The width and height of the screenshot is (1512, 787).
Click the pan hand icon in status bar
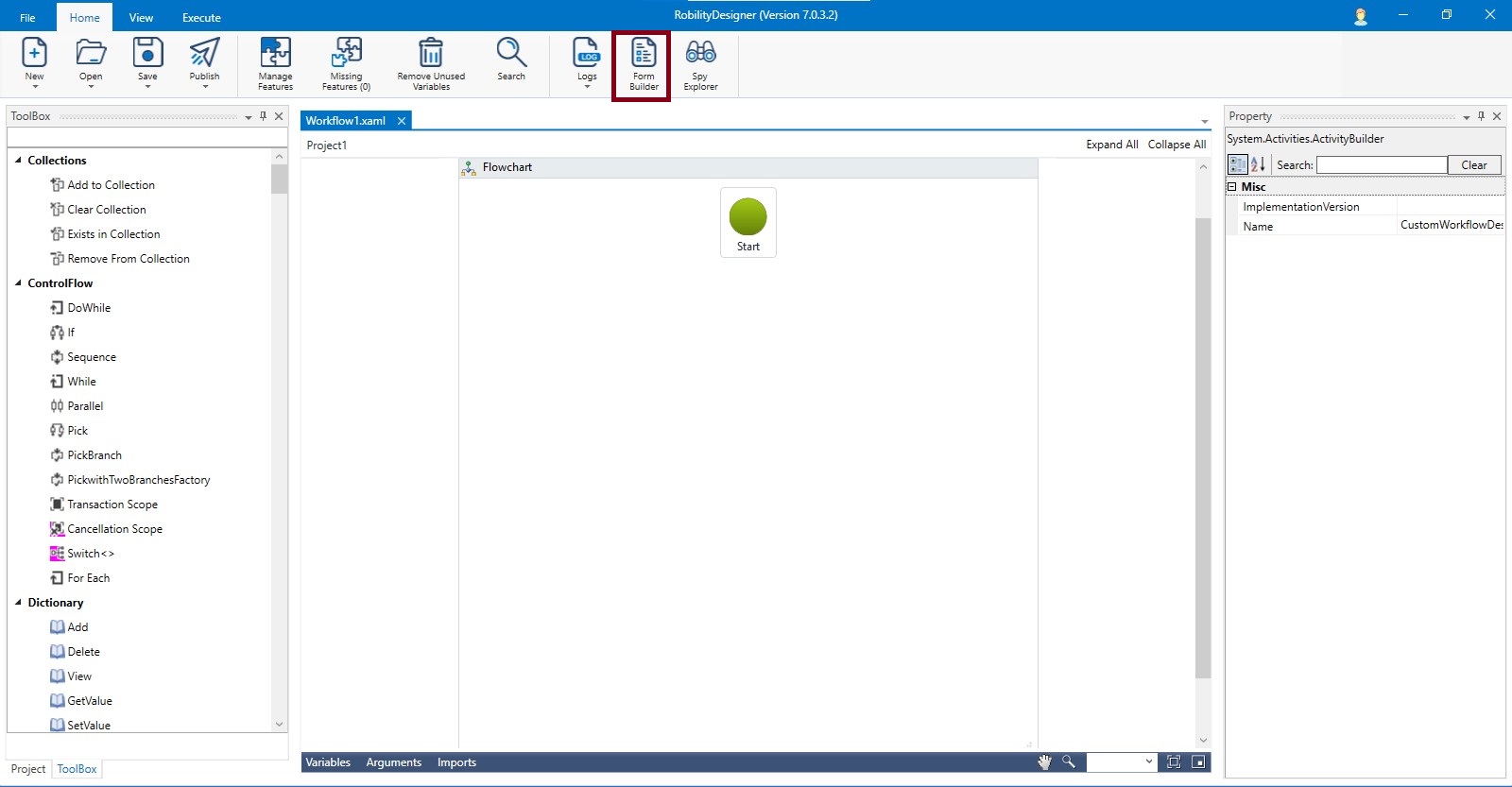coord(1044,762)
